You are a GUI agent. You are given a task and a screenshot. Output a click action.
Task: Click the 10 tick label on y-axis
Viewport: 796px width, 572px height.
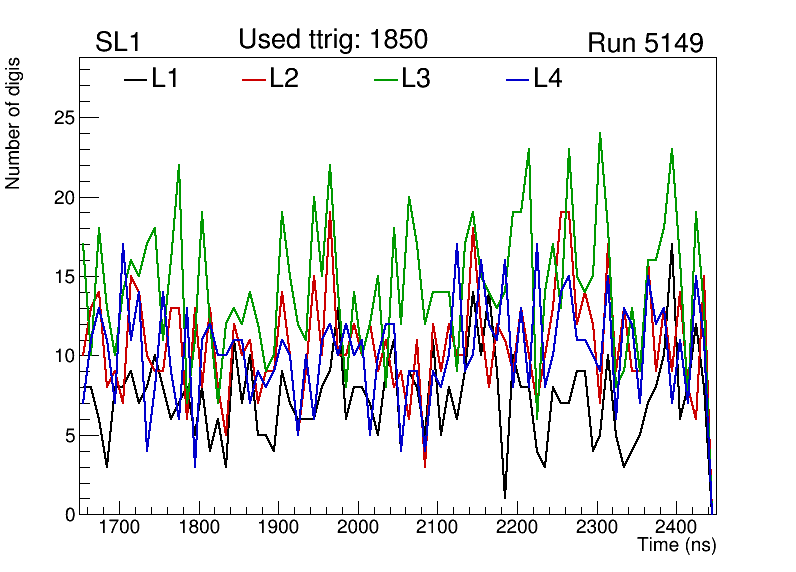tap(63, 356)
